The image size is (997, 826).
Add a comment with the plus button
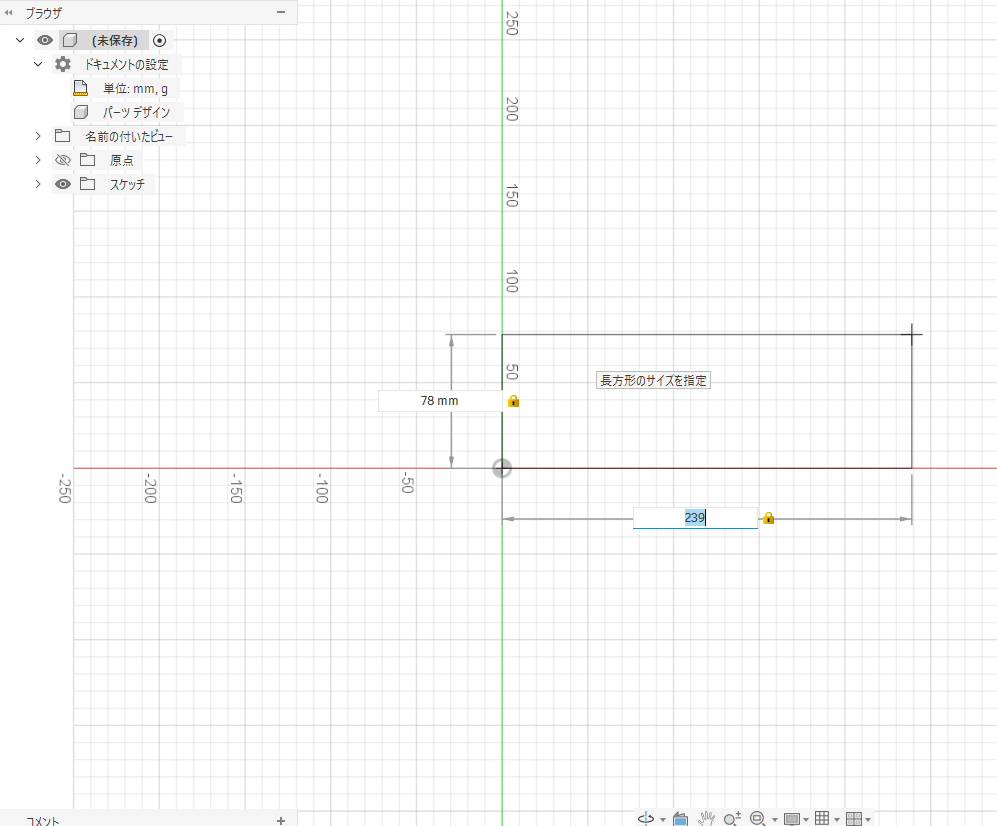pyautogui.click(x=281, y=821)
